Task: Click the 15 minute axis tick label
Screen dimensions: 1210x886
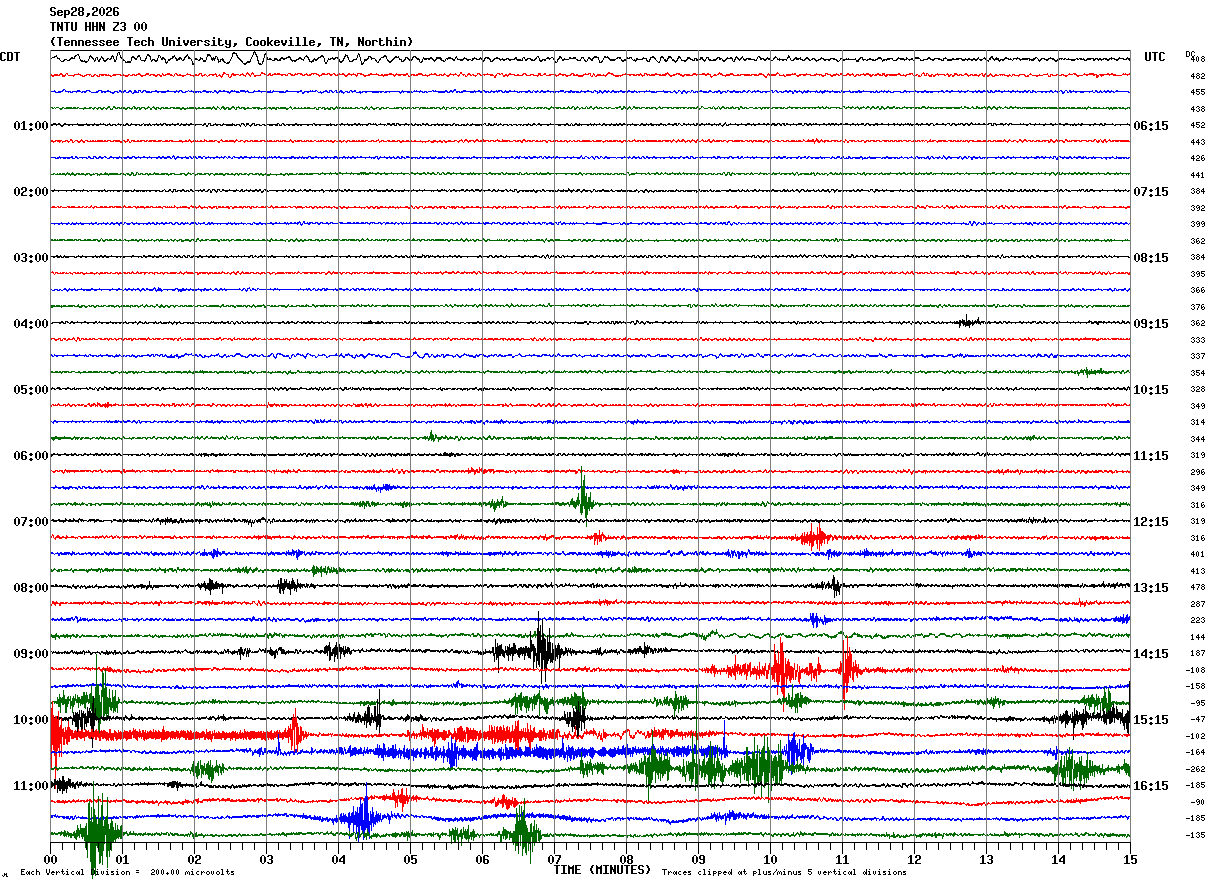Action: [x=1130, y=859]
